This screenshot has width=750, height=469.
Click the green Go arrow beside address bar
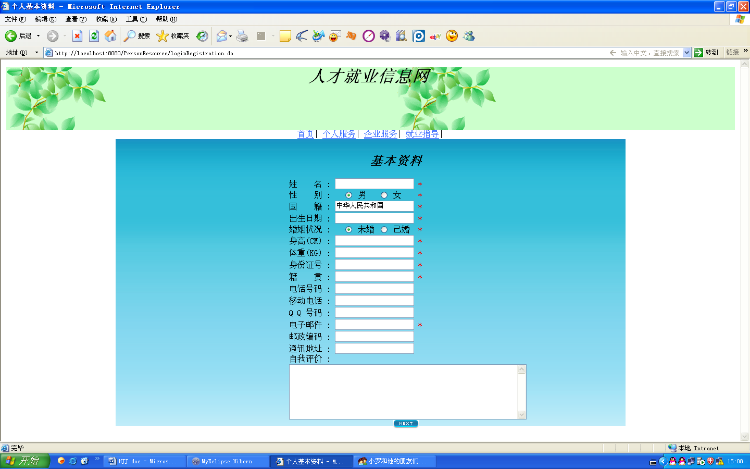coord(698,53)
